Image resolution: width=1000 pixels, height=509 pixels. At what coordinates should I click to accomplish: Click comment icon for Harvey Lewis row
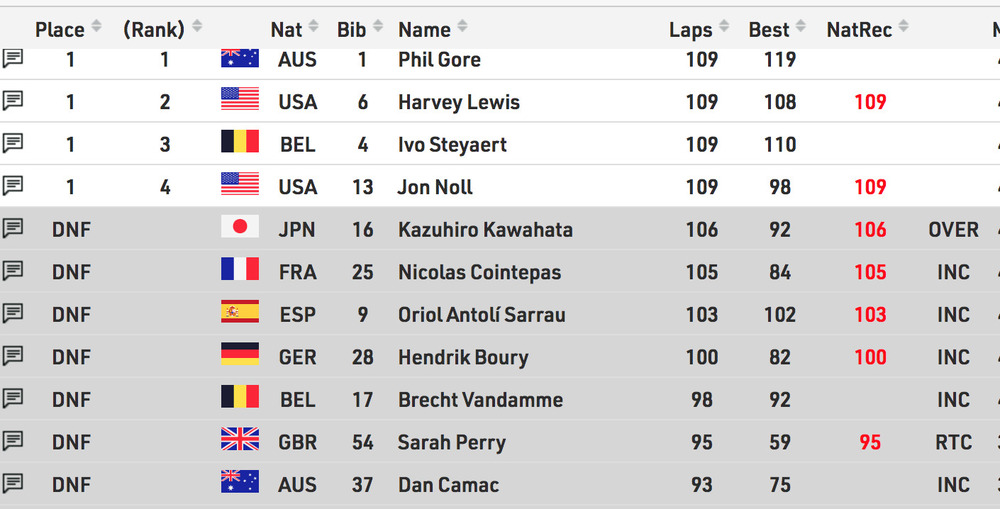click(13, 101)
